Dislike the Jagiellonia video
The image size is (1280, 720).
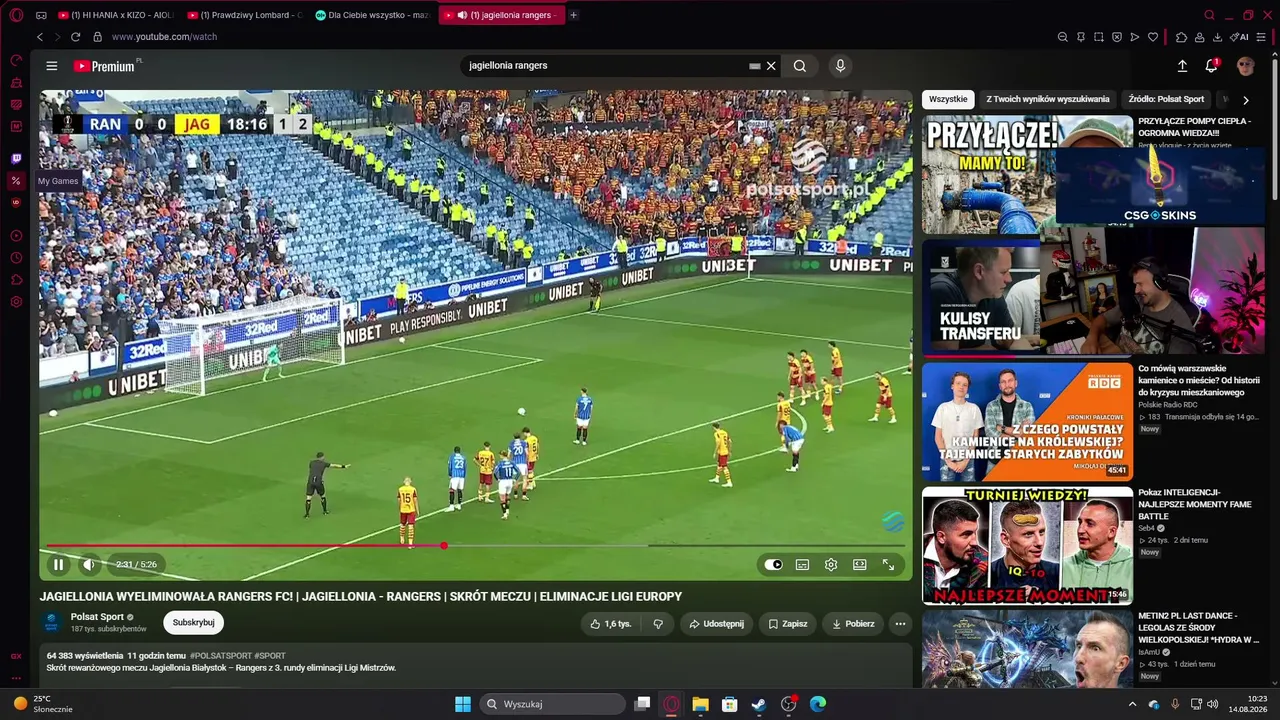coord(658,624)
